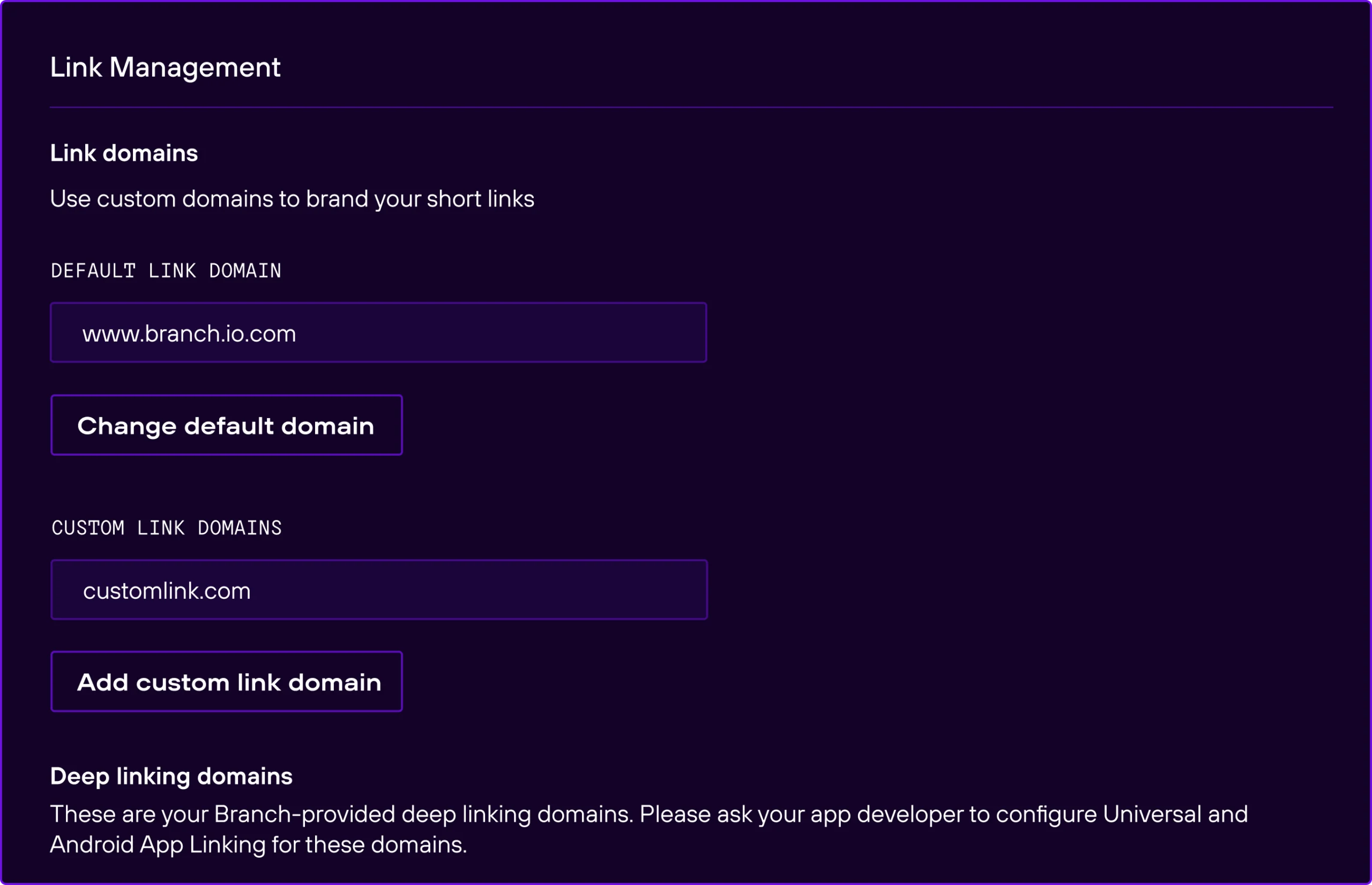Click the CUSTOM LINK DOMAINS label

coord(167,527)
